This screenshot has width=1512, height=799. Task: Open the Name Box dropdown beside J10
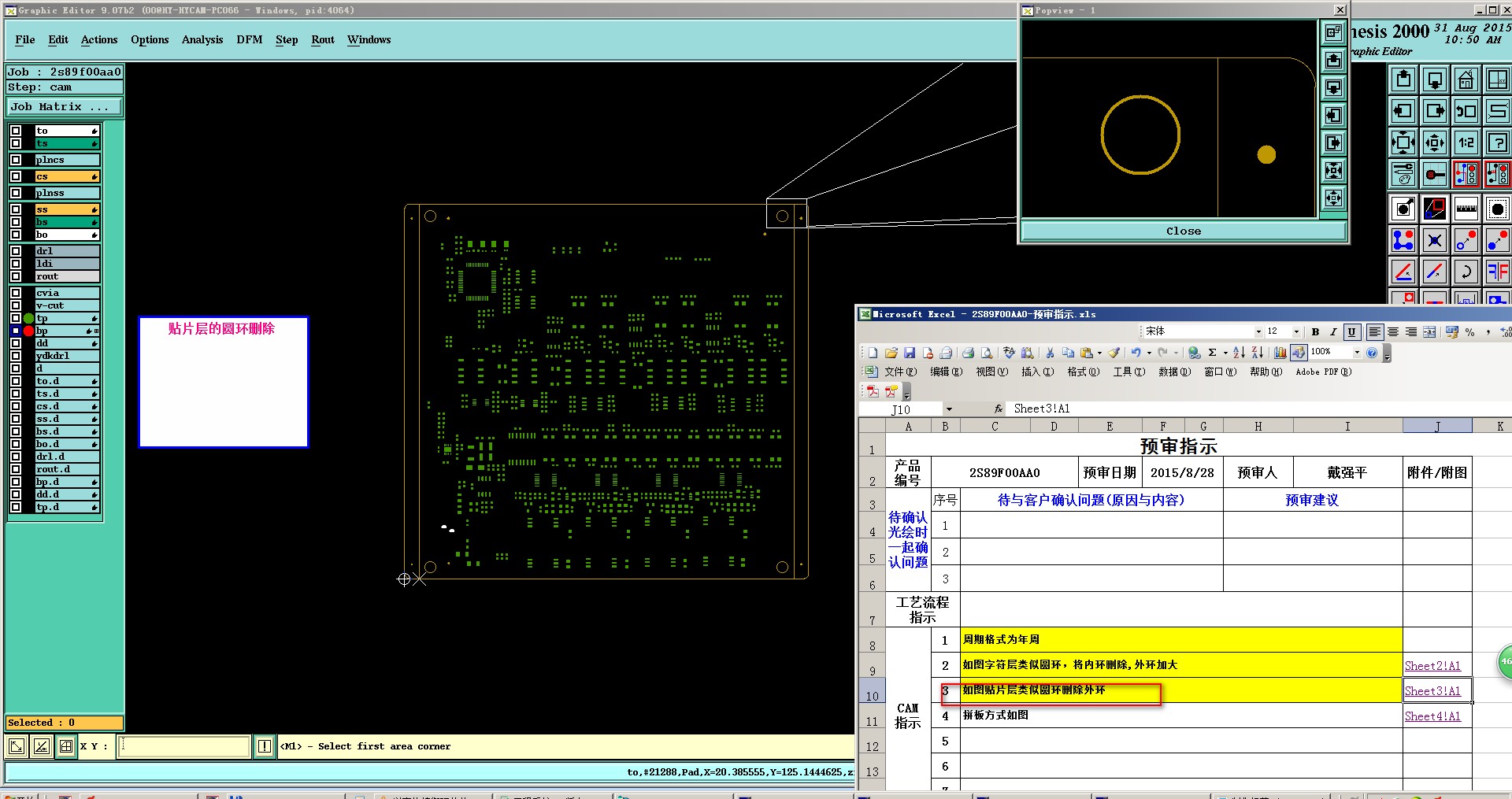[949, 409]
